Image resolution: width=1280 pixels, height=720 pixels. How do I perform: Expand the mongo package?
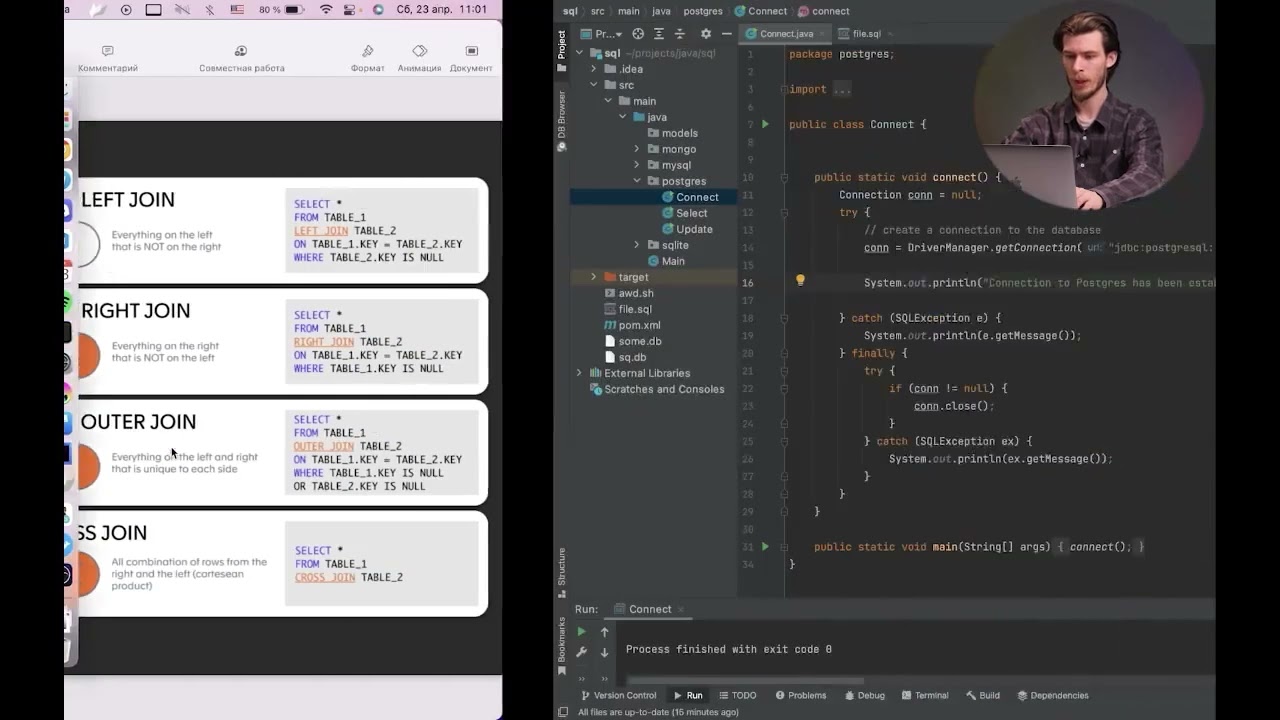(x=637, y=149)
